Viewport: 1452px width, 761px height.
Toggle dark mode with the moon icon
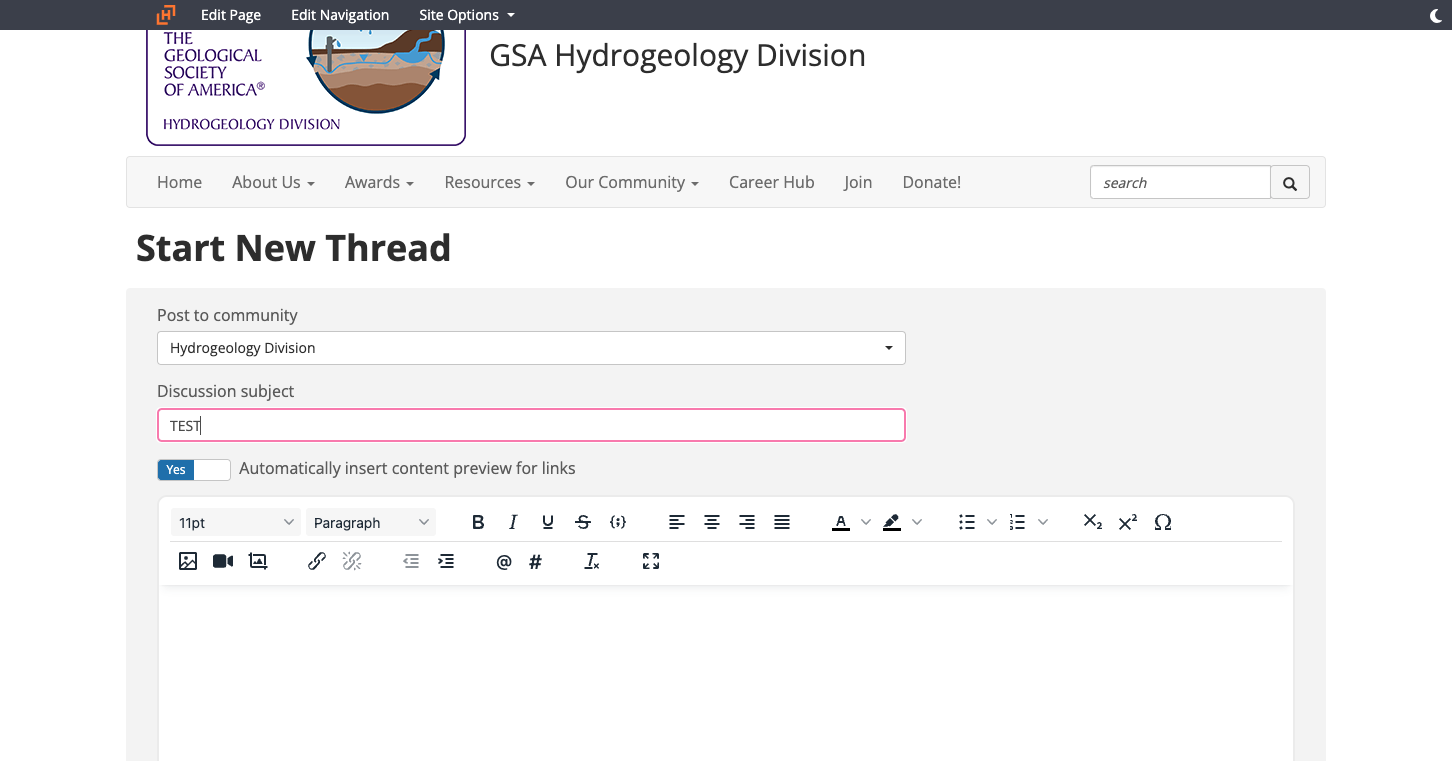[x=1438, y=15]
